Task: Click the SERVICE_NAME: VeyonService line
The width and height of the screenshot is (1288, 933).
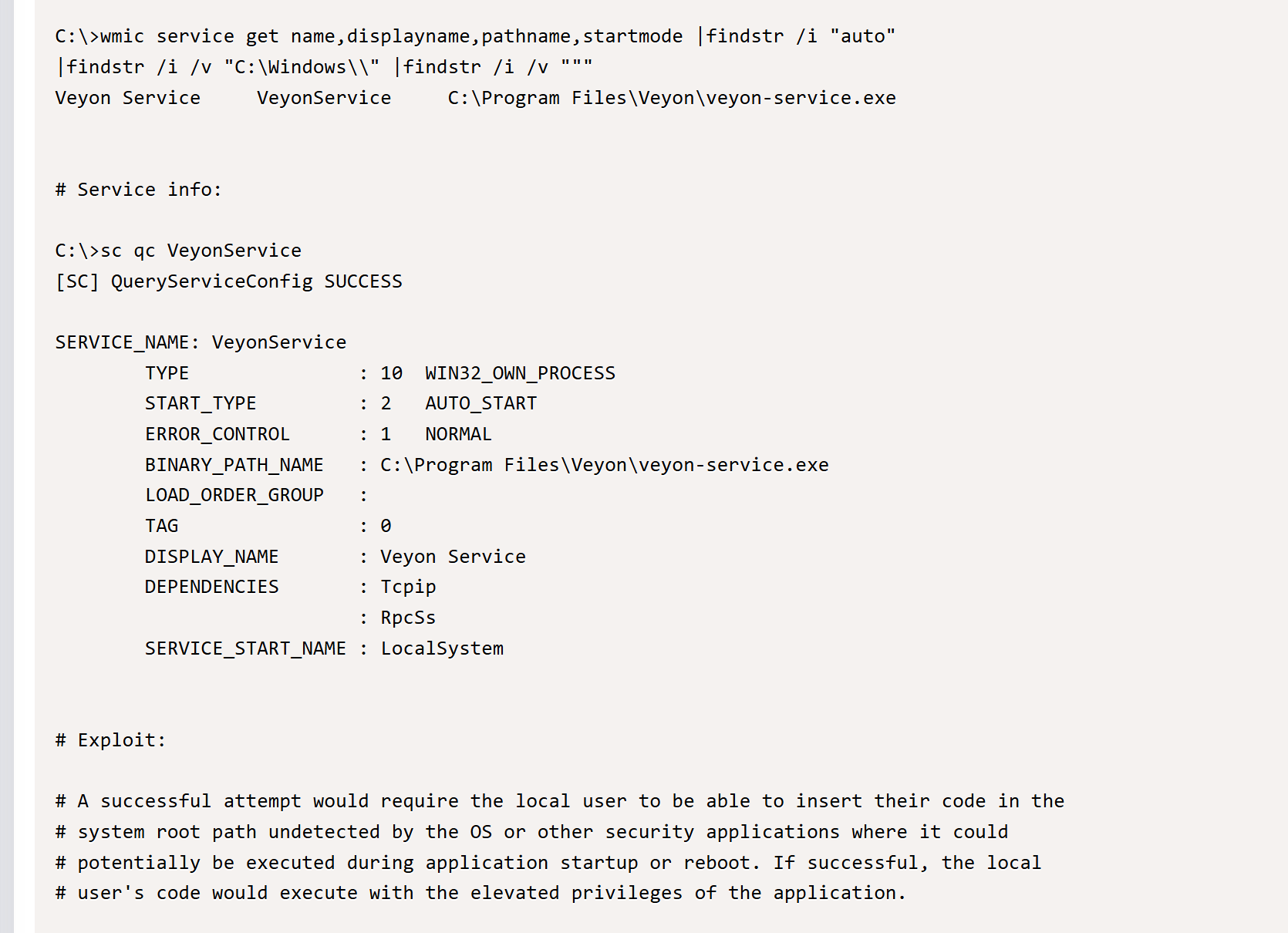Action: pos(201,342)
